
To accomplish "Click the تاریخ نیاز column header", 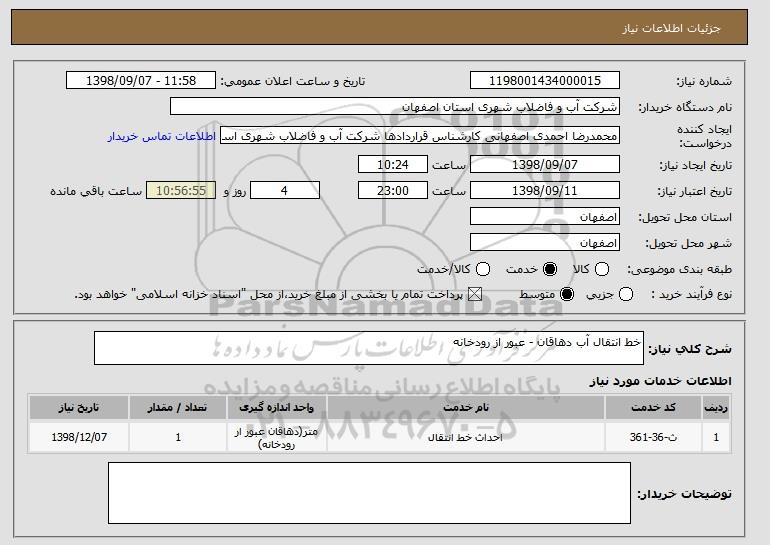I will point(79,408).
